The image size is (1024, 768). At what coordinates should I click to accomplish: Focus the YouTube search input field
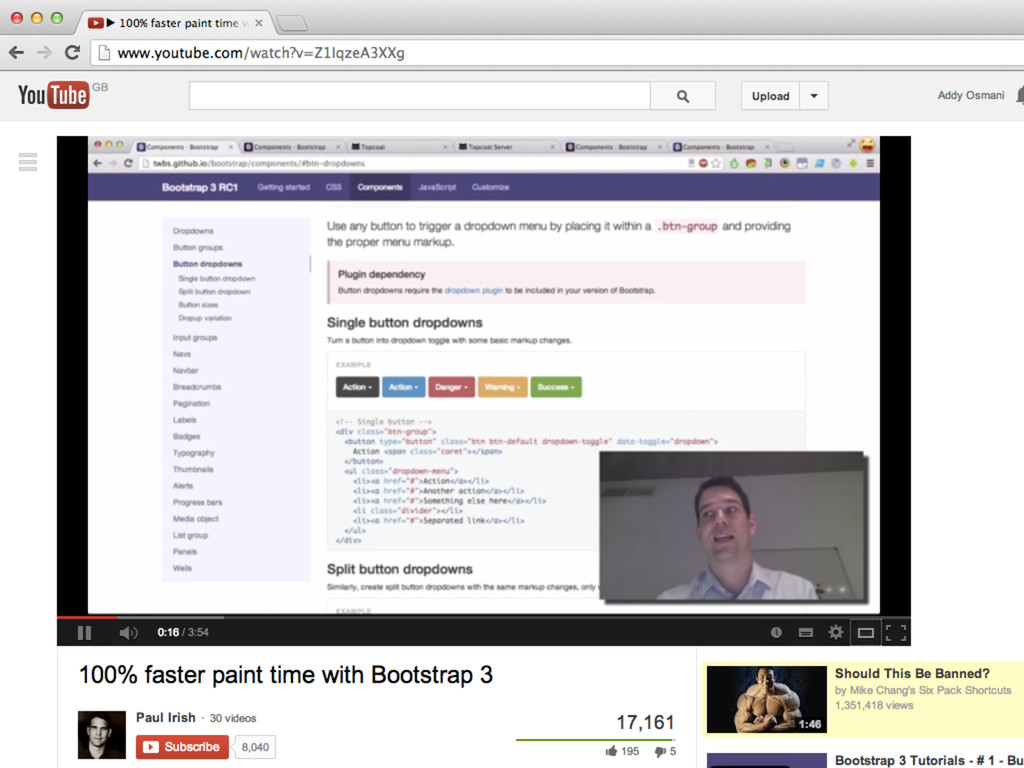[419, 96]
